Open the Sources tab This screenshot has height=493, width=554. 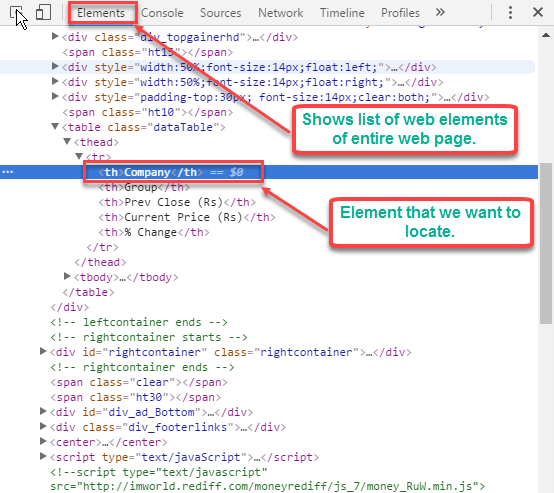[220, 13]
